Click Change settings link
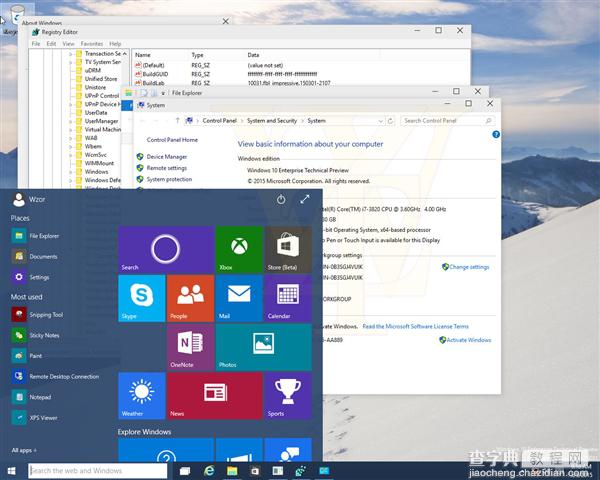600x480 pixels. pos(469,267)
